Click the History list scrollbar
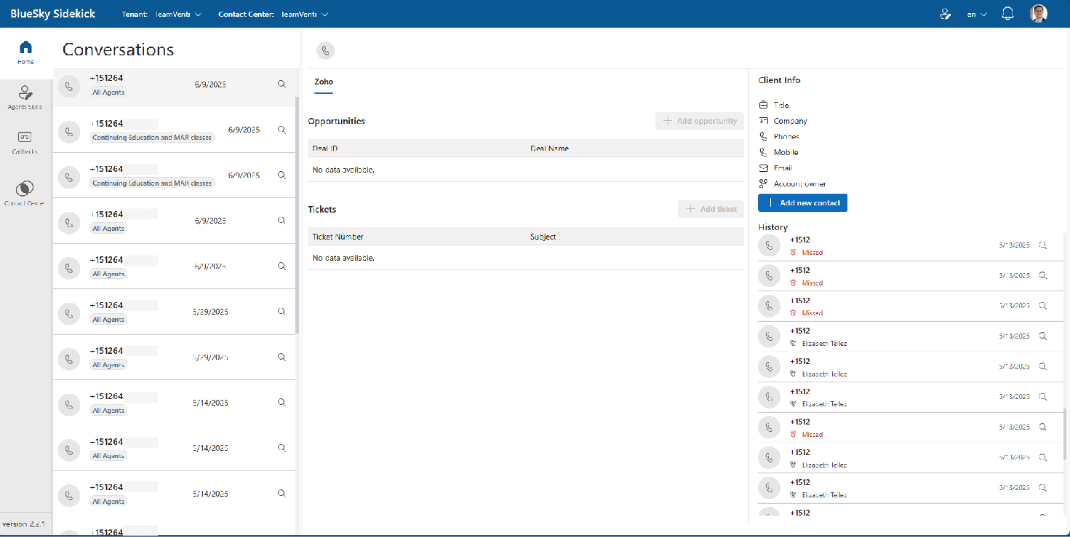 pos(1065,434)
